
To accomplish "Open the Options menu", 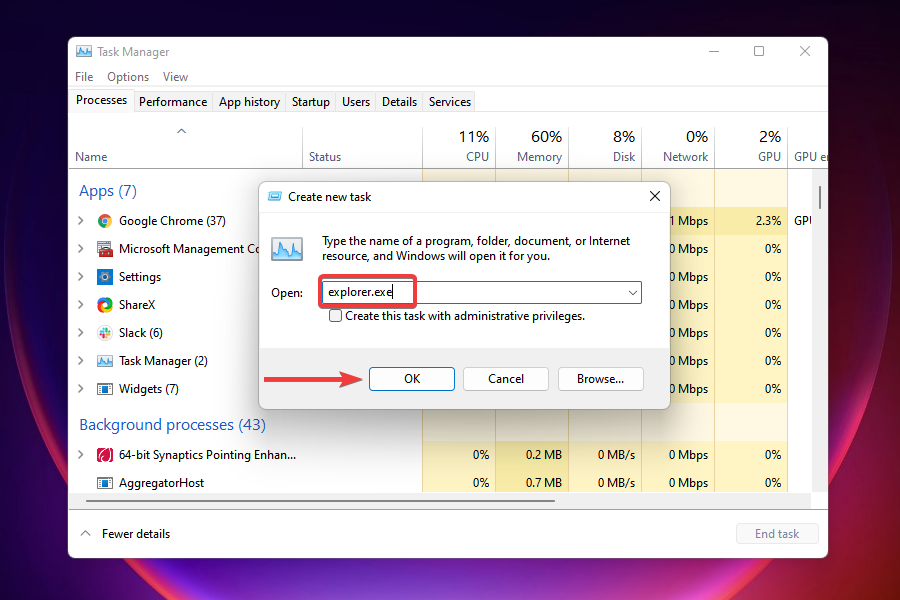I will [x=128, y=76].
